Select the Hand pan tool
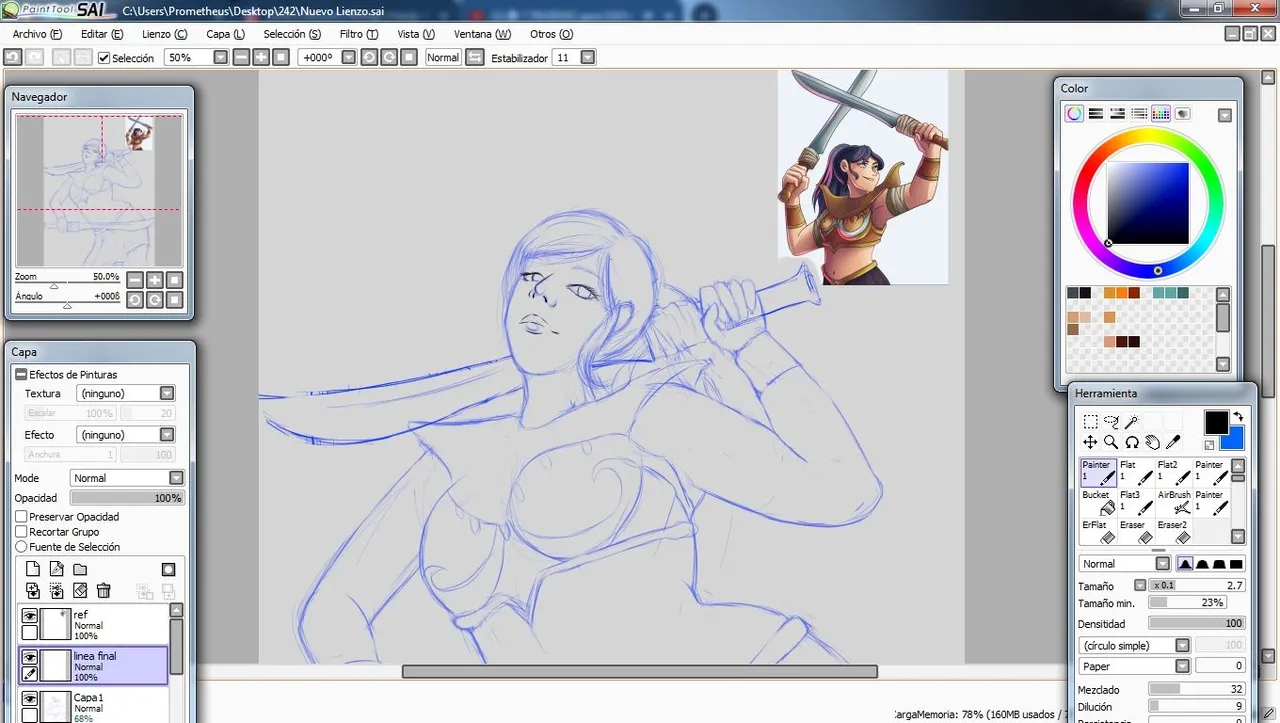1280x723 pixels. pos(1153,442)
